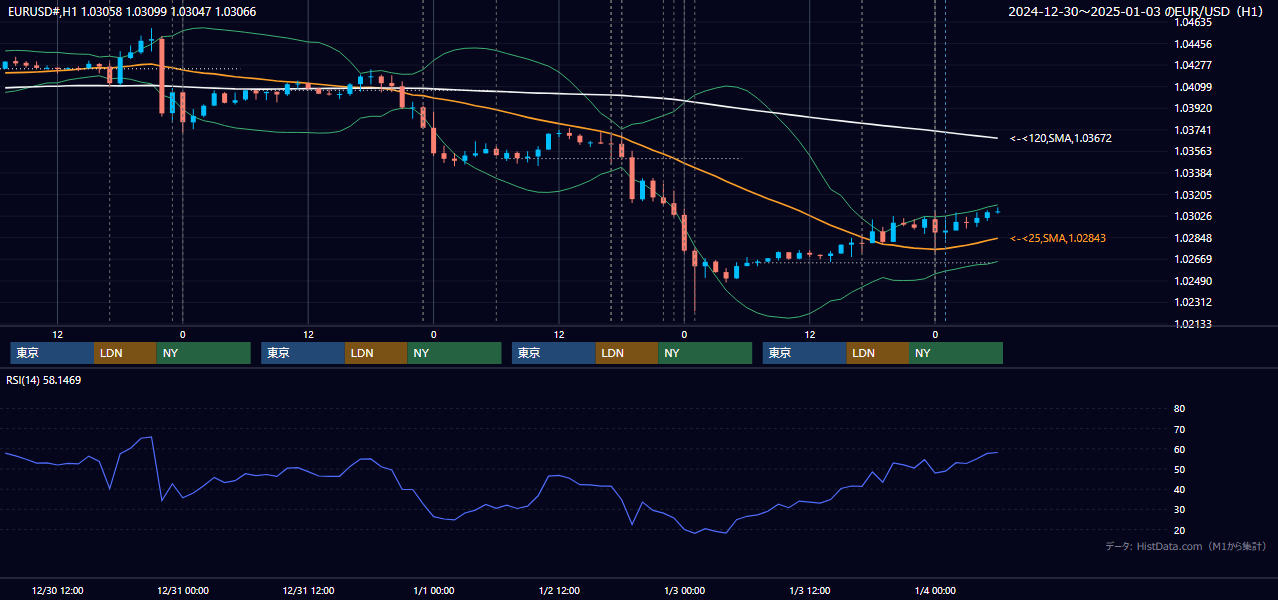
Task: Select the first LDN session box
Action: [x=125, y=353]
